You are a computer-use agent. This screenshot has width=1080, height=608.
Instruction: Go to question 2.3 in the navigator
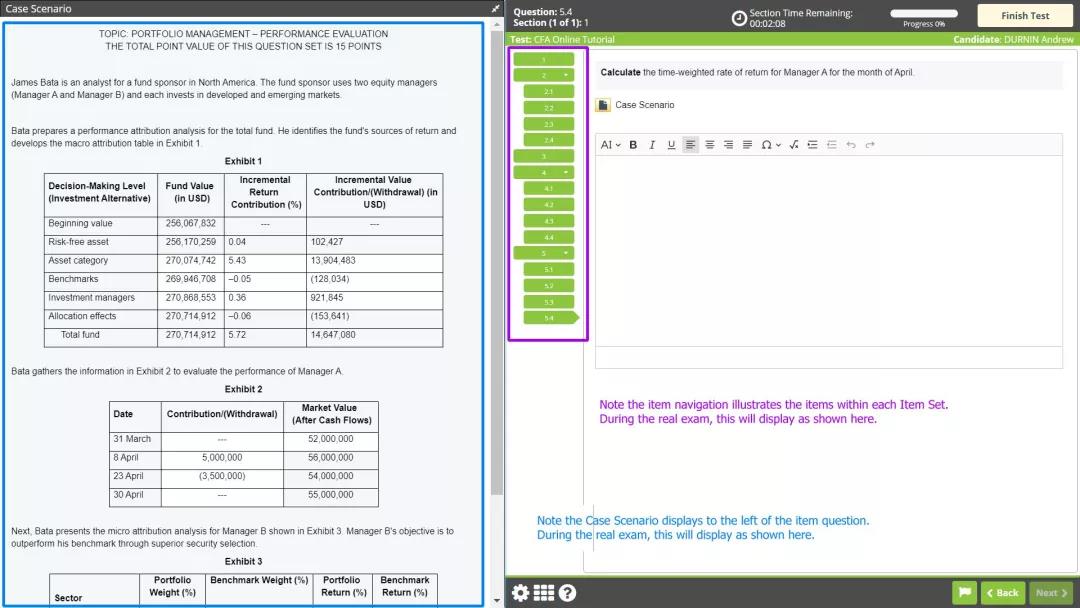point(548,124)
